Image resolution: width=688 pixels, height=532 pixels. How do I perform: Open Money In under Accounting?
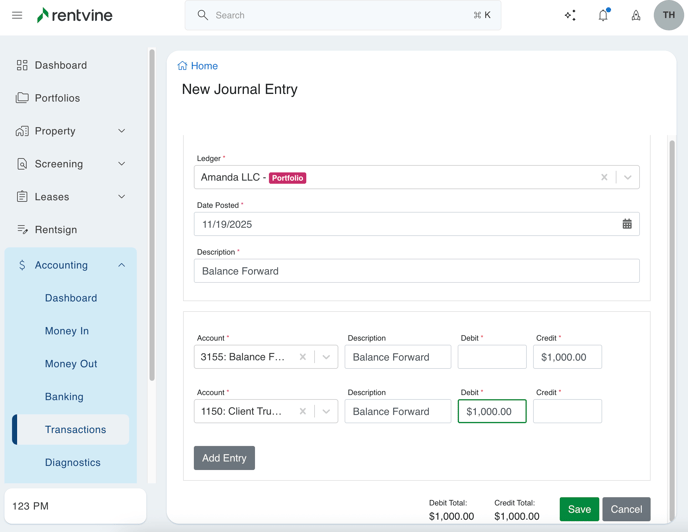pos(67,331)
